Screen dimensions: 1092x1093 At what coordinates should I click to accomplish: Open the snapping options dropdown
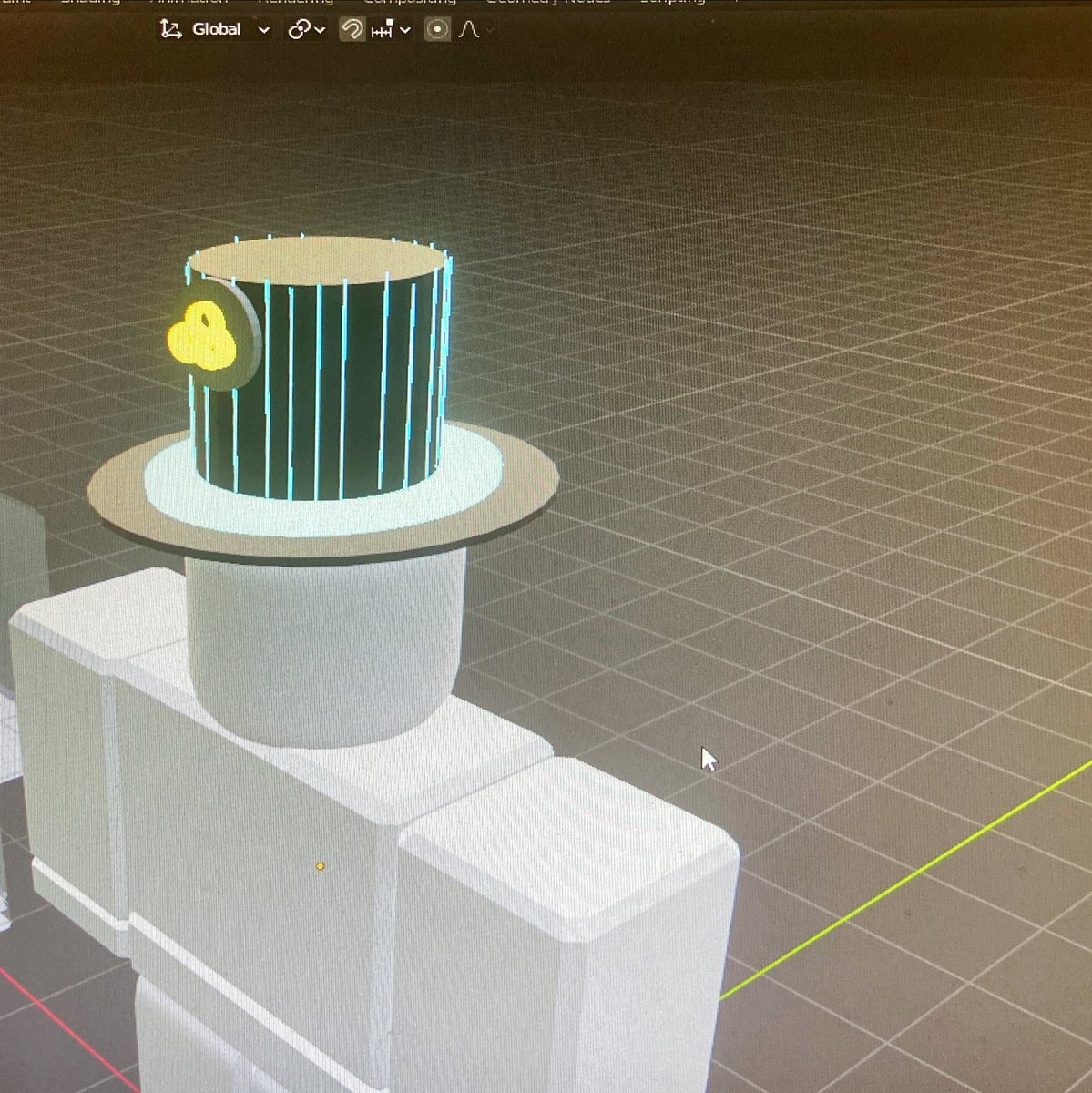[392, 30]
